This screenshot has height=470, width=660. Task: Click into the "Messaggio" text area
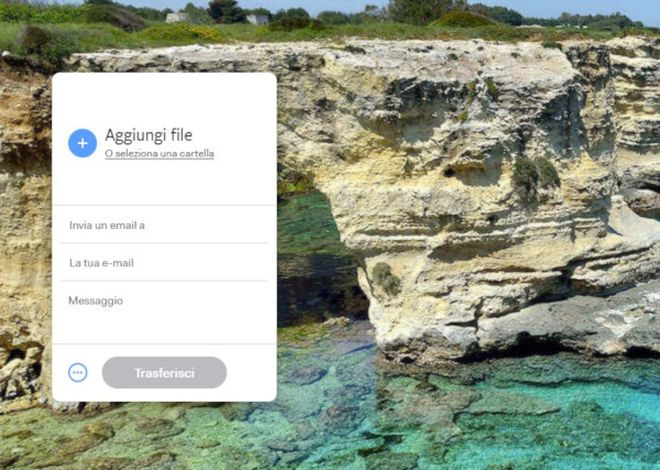(164, 313)
